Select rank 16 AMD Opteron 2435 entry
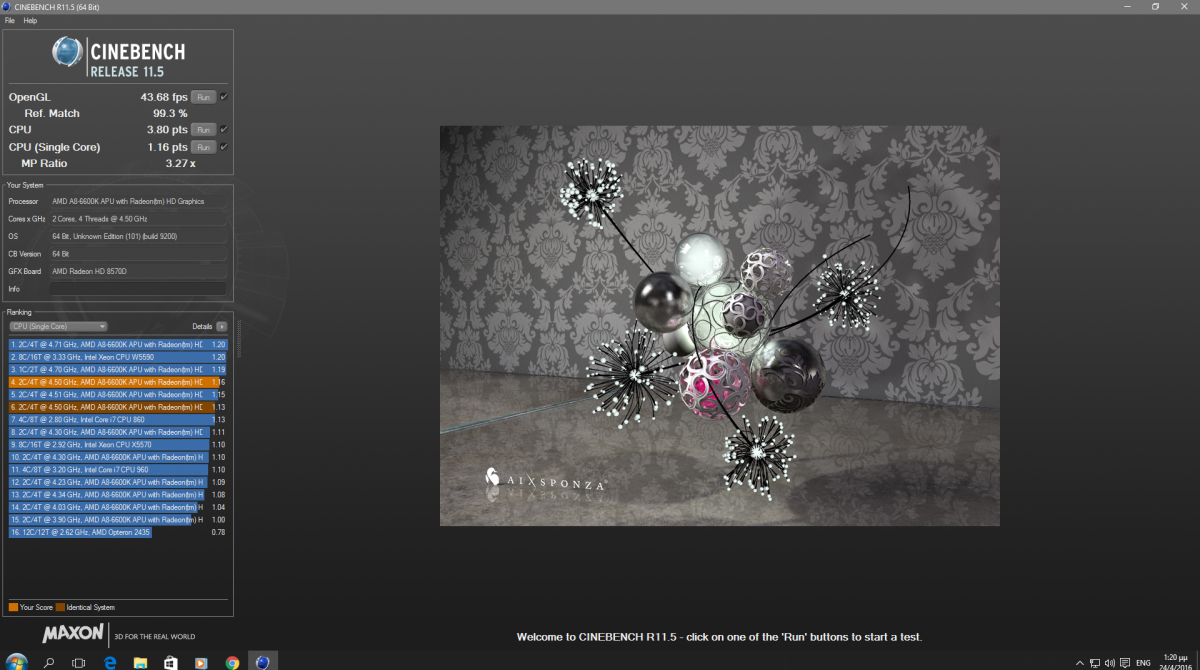The width and height of the screenshot is (1200, 670). tap(118, 532)
